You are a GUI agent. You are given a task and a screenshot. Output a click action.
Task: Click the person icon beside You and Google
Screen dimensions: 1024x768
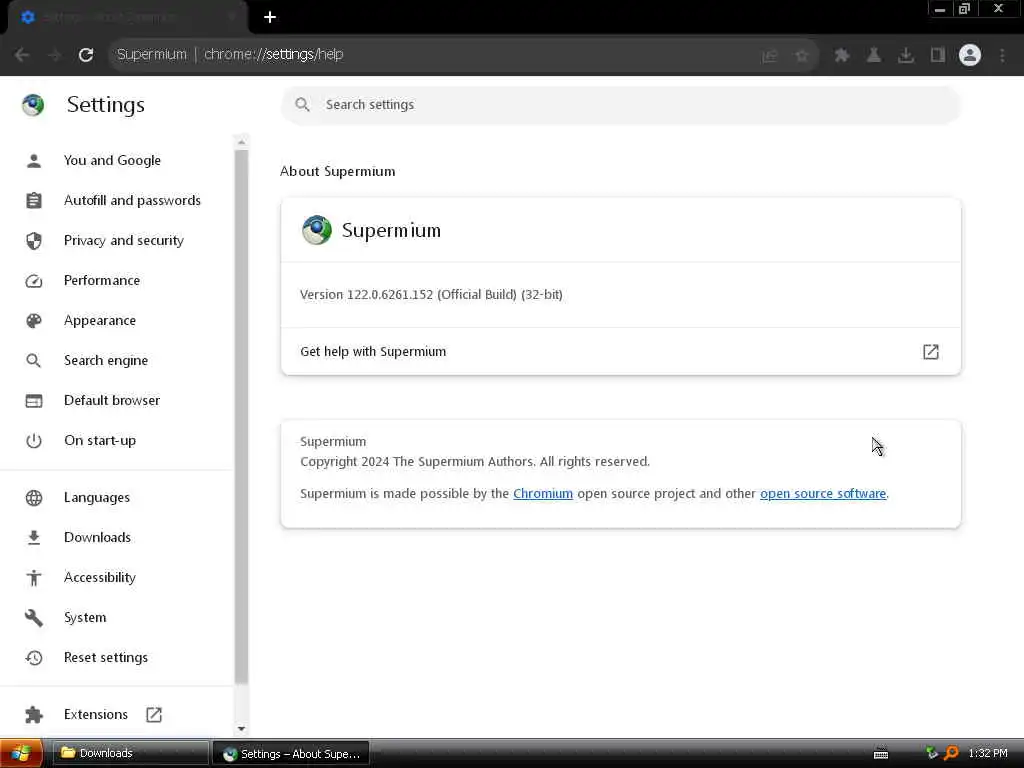pos(34,161)
